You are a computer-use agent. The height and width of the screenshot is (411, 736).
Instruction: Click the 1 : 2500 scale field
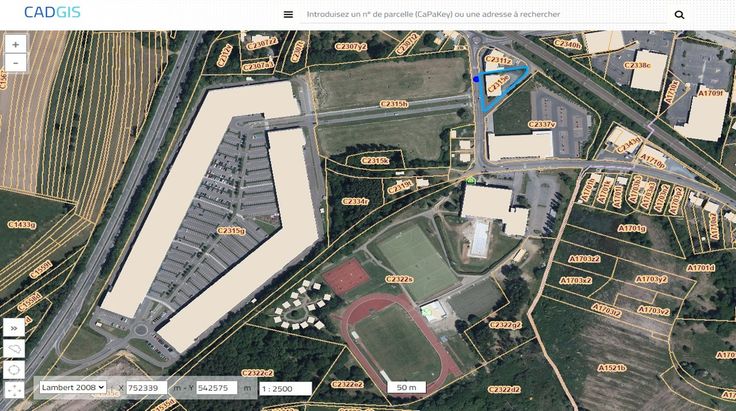(286, 387)
